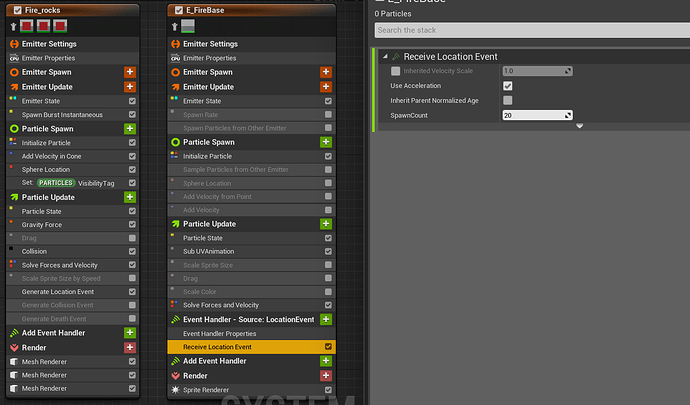This screenshot has height=405, width=690.
Task: Select Sub UVAnimation module
Action: 251,251
